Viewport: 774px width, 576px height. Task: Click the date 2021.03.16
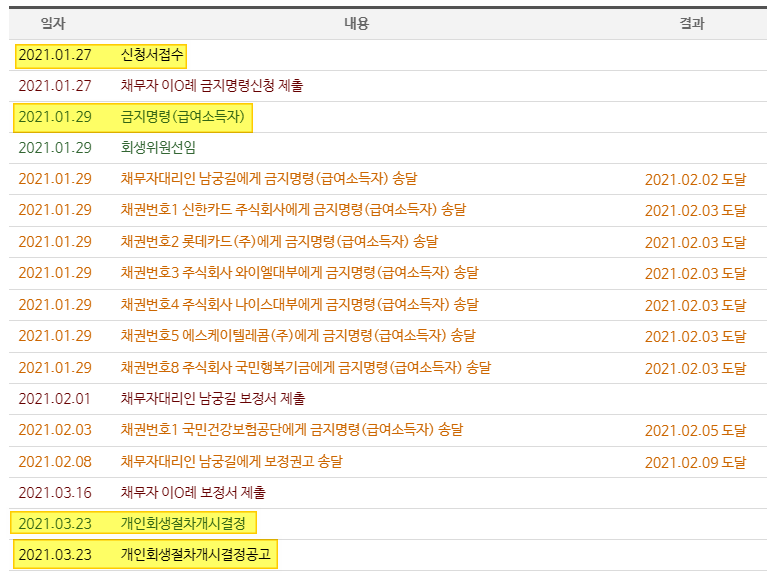pyautogui.click(x=55, y=492)
